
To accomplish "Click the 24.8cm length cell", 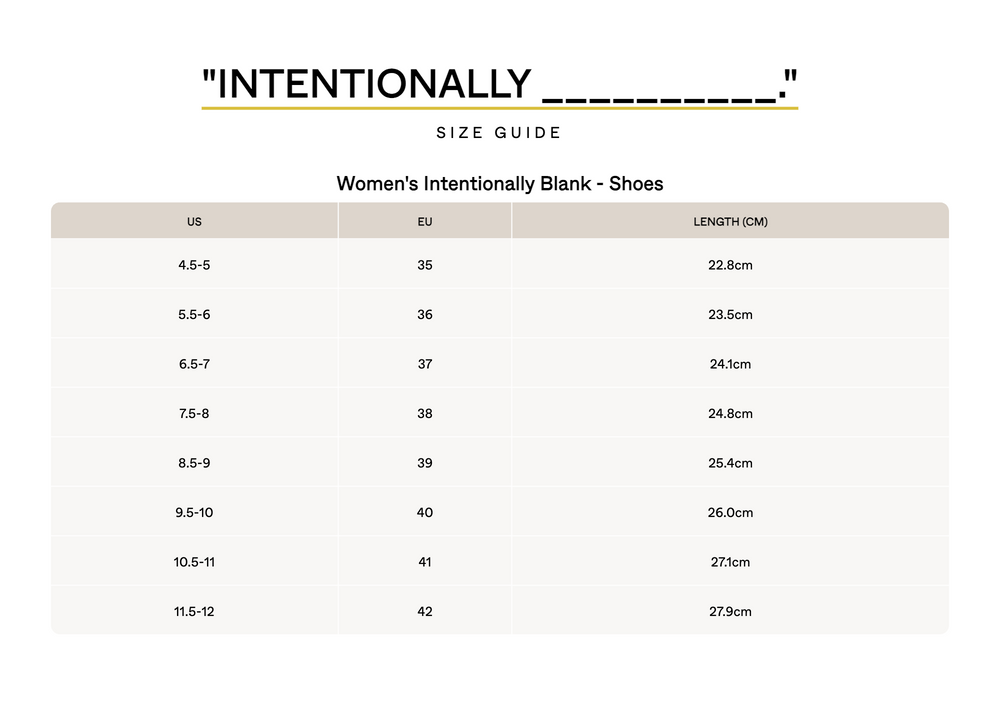I will point(730,414).
